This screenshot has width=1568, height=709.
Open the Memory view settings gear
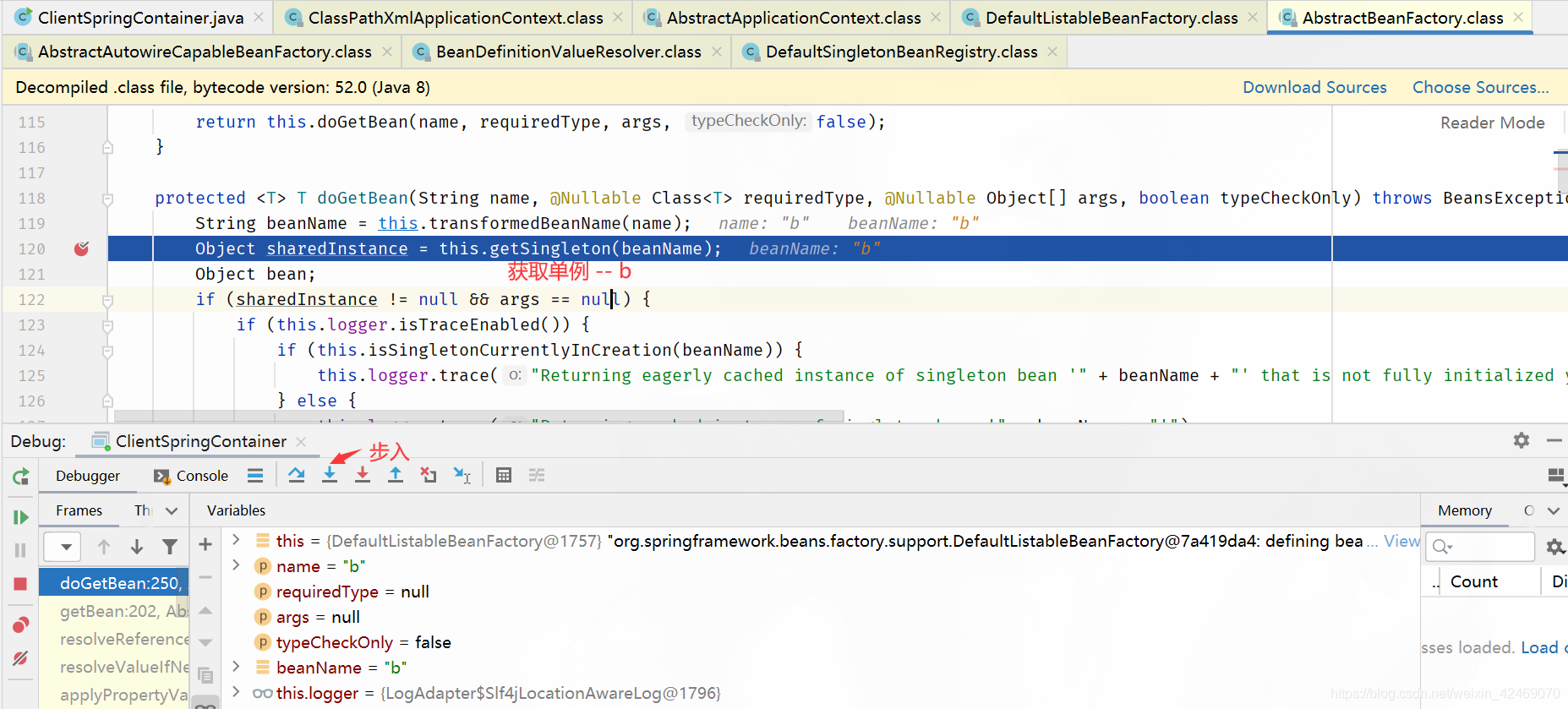pos(1555,547)
